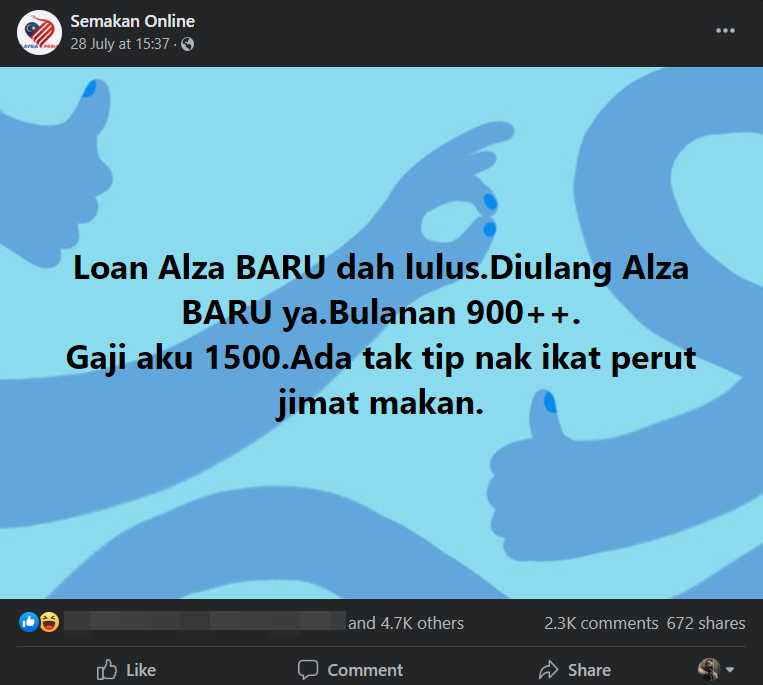The image size is (763, 685).
Task: Click the laughing Haha reaction icon
Action: click(x=49, y=622)
